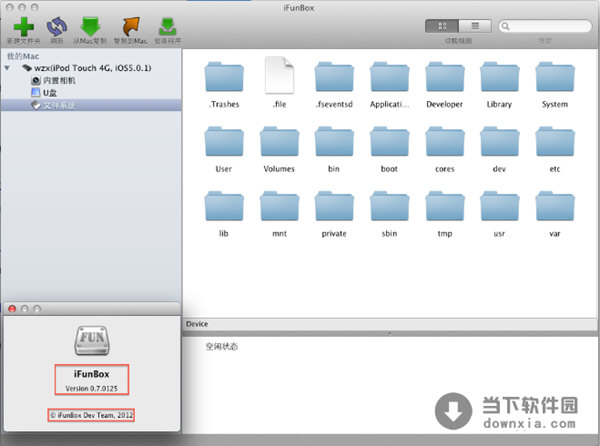Close the iFunBox About window
600x446 pixels.
point(12,309)
